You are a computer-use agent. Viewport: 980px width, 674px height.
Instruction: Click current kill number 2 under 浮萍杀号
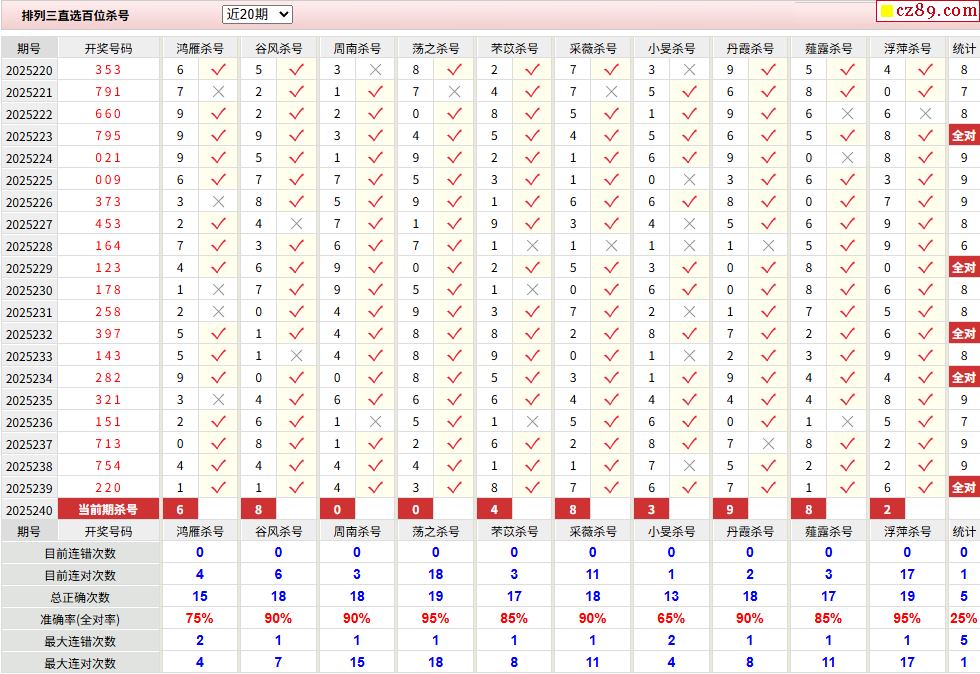(x=887, y=510)
